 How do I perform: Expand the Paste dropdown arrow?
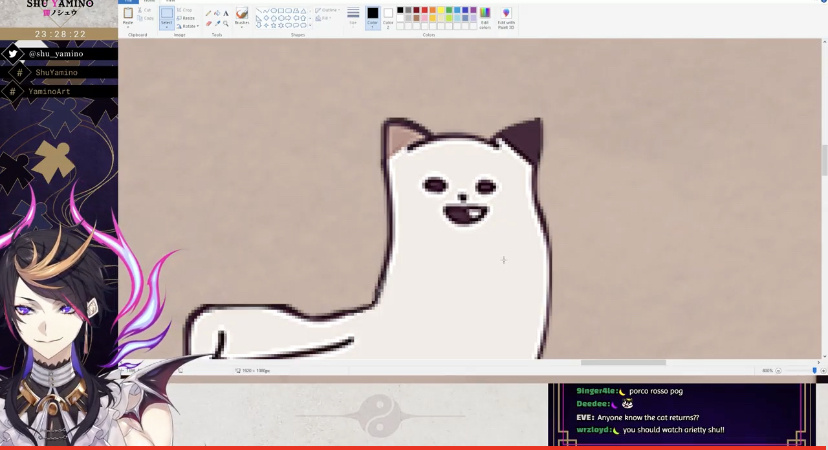(128, 25)
